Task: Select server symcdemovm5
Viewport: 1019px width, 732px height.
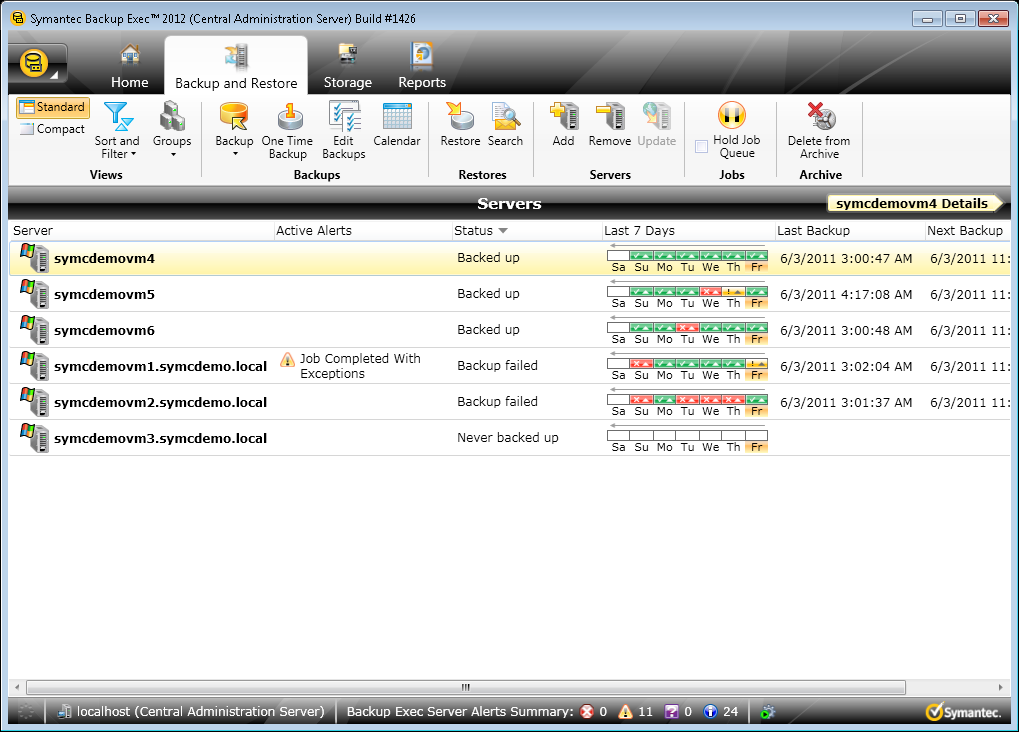Action: [510, 294]
